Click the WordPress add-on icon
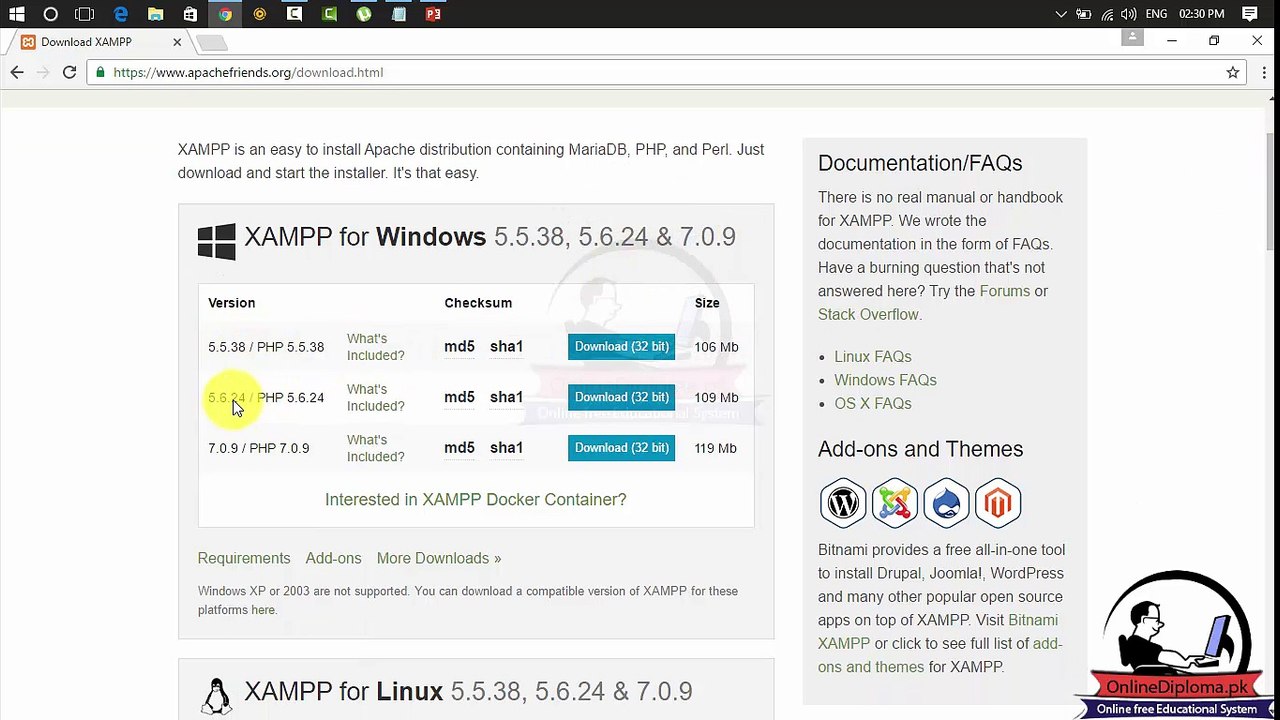 coord(843,502)
